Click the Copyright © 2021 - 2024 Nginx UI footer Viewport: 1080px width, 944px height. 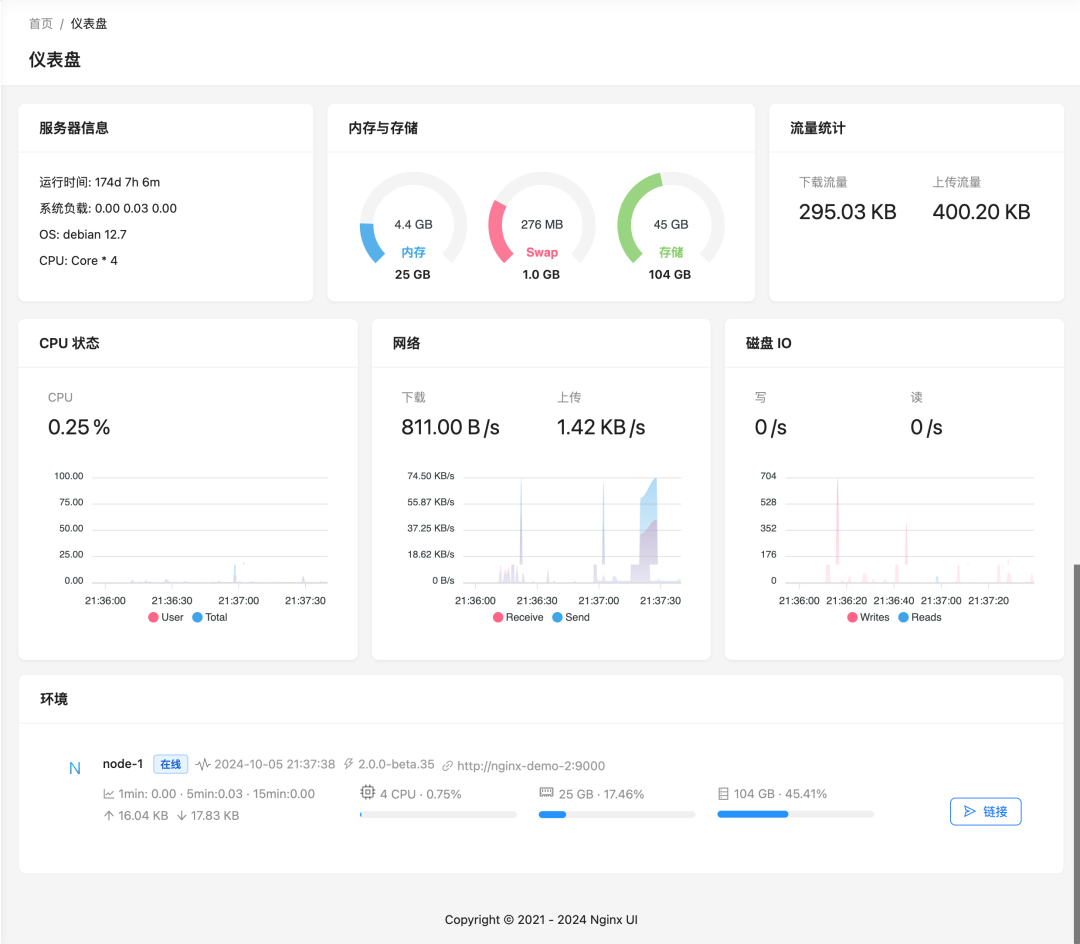tap(541, 919)
